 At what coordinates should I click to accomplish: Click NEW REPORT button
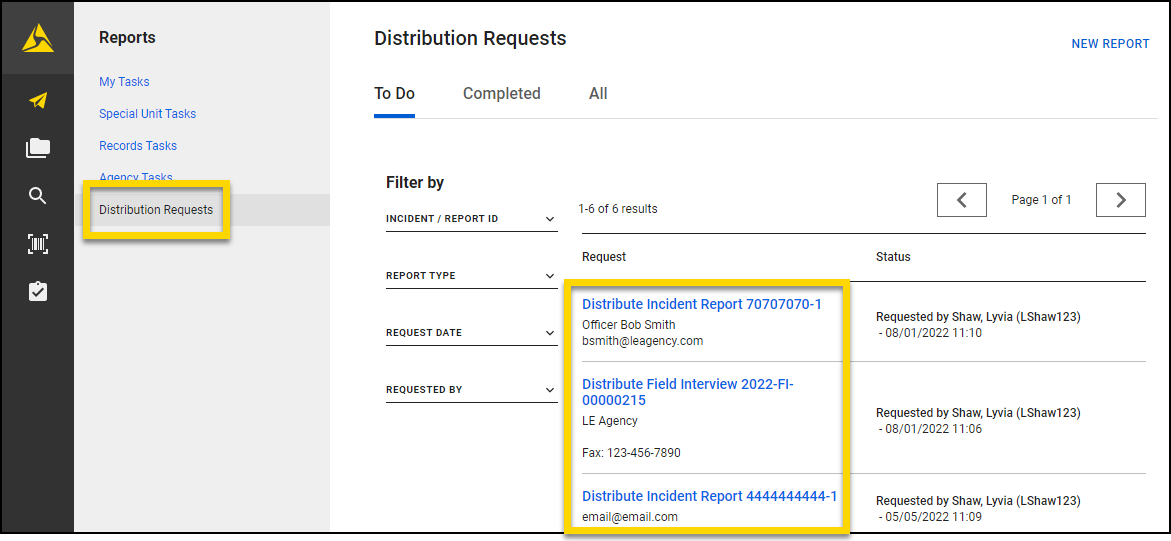1111,44
